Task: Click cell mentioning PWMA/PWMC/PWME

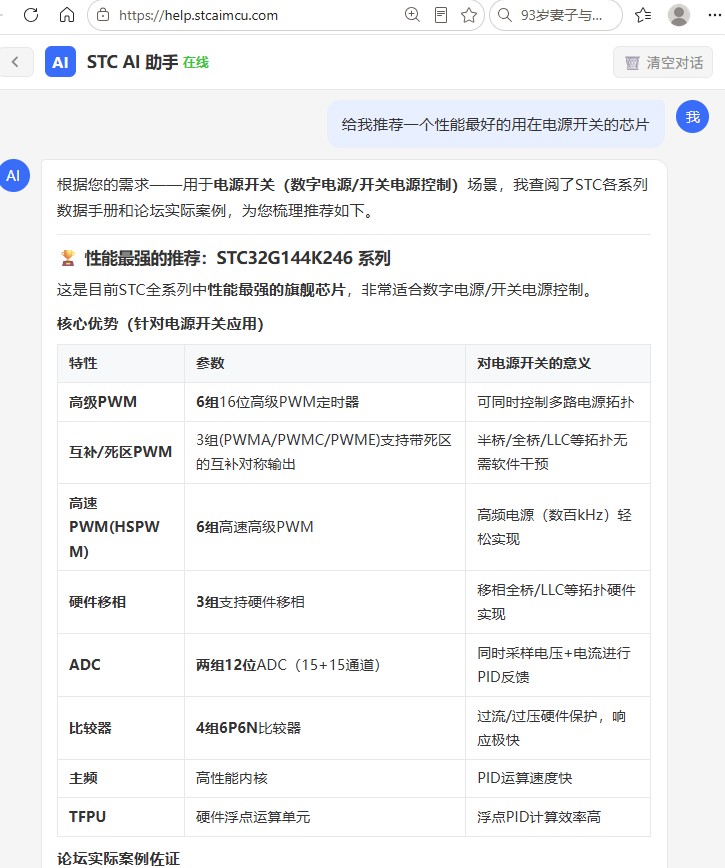Action: [x=325, y=452]
